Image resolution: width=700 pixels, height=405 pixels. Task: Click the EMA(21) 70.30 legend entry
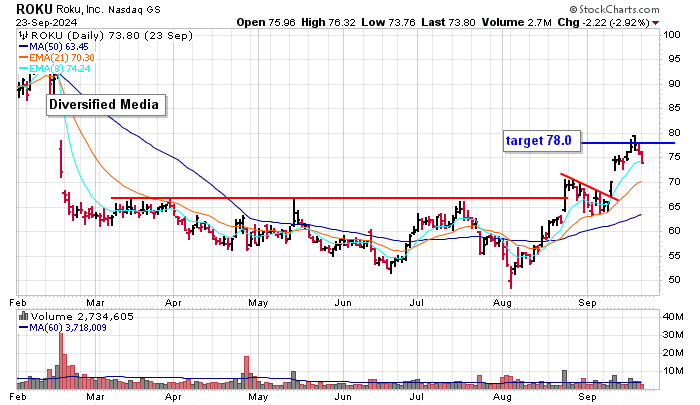pyautogui.click(x=57, y=58)
